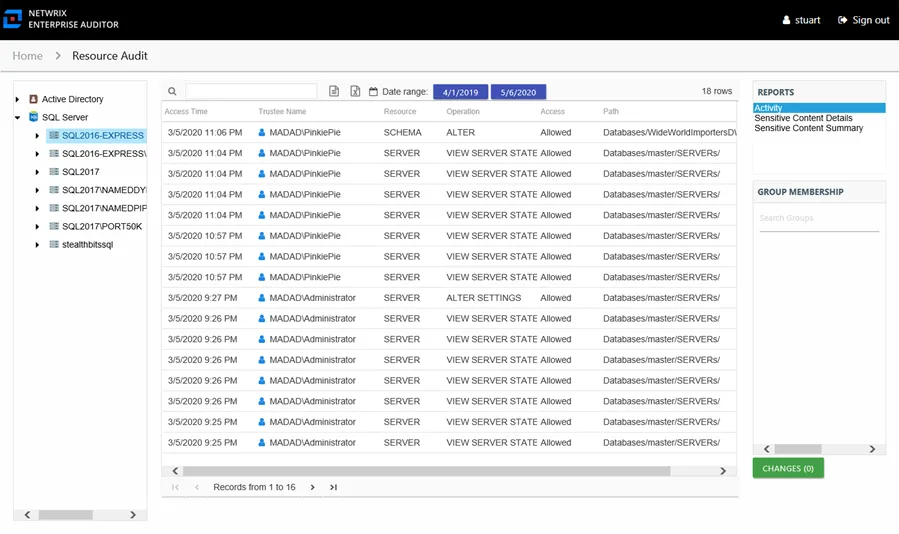Image resolution: width=899 pixels, height=534 pixels.
Task: Open the Sensitive Content Summary report
Action: (x=808, y=128)
